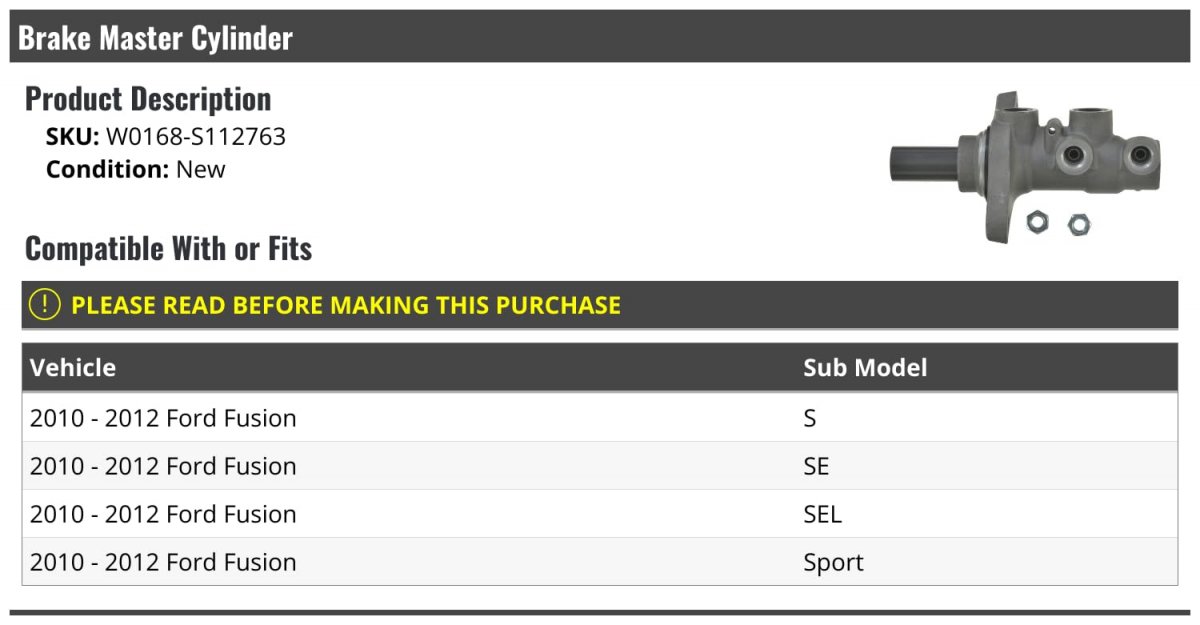Click the Compatible With or Fits heading
Screen dimensions: 1200x625
coord(168,248)
